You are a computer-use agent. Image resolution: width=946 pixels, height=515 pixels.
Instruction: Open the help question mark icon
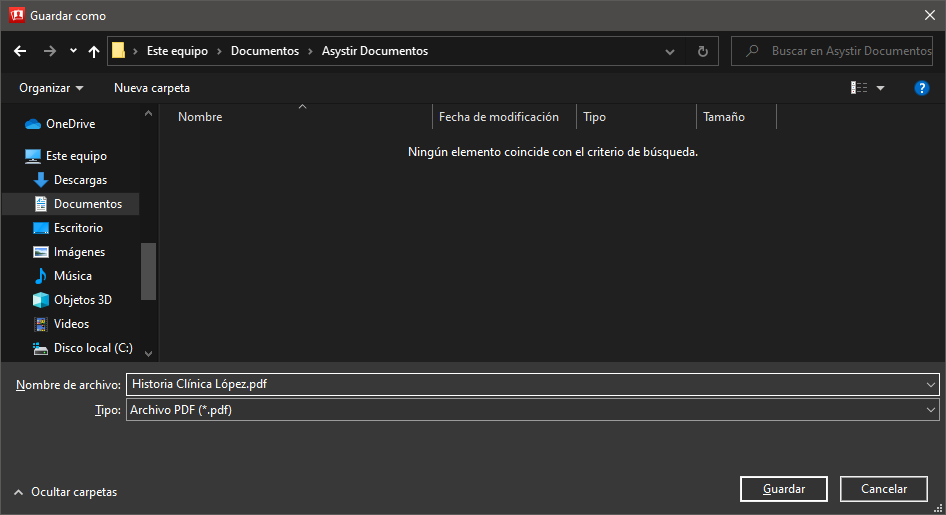point(921,88)
